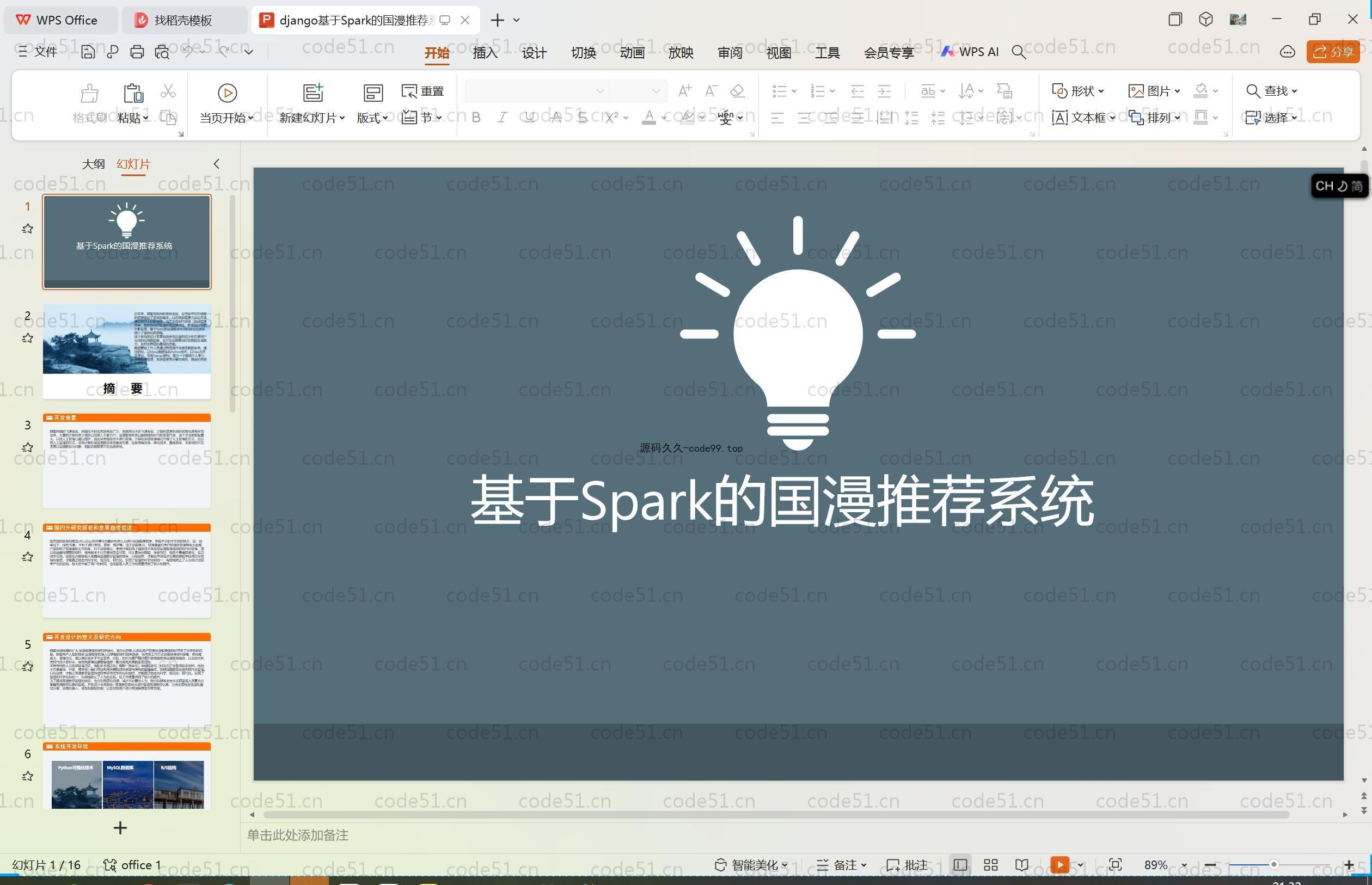Open Select (选择) dropdown
Viewport: 1372px width, 885px height.
pos(1271,117)
